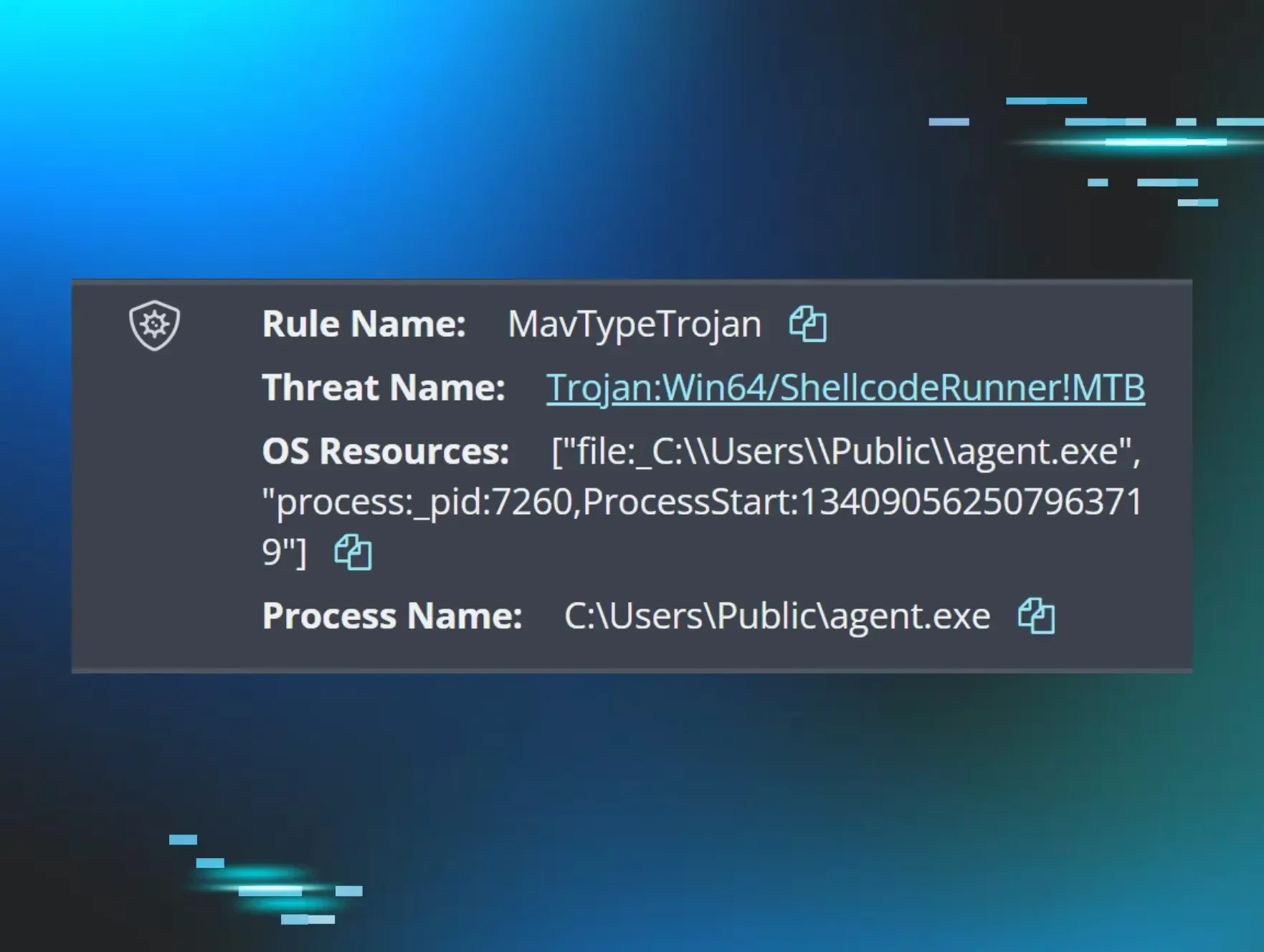Open the Trojan:Win64/ShellcodeRunner!MTB threat link
1264x952 pixels.
coord(845,388)
